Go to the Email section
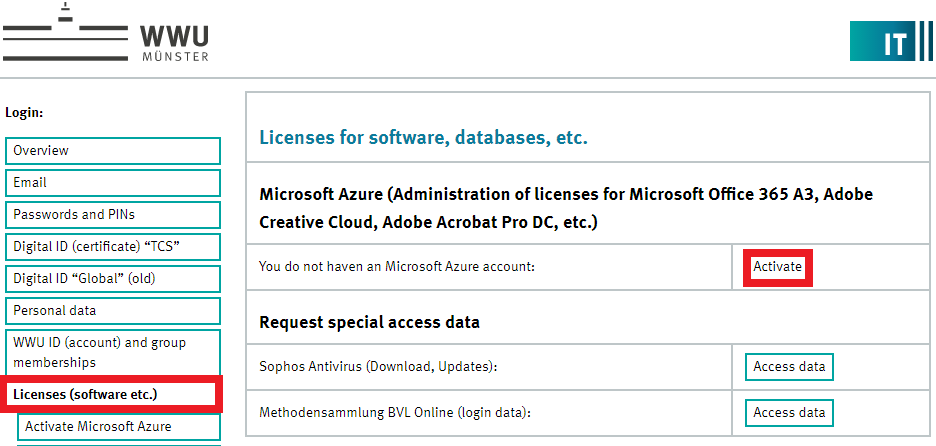This screenshot has width=936, height=446. tap(112, 183)
